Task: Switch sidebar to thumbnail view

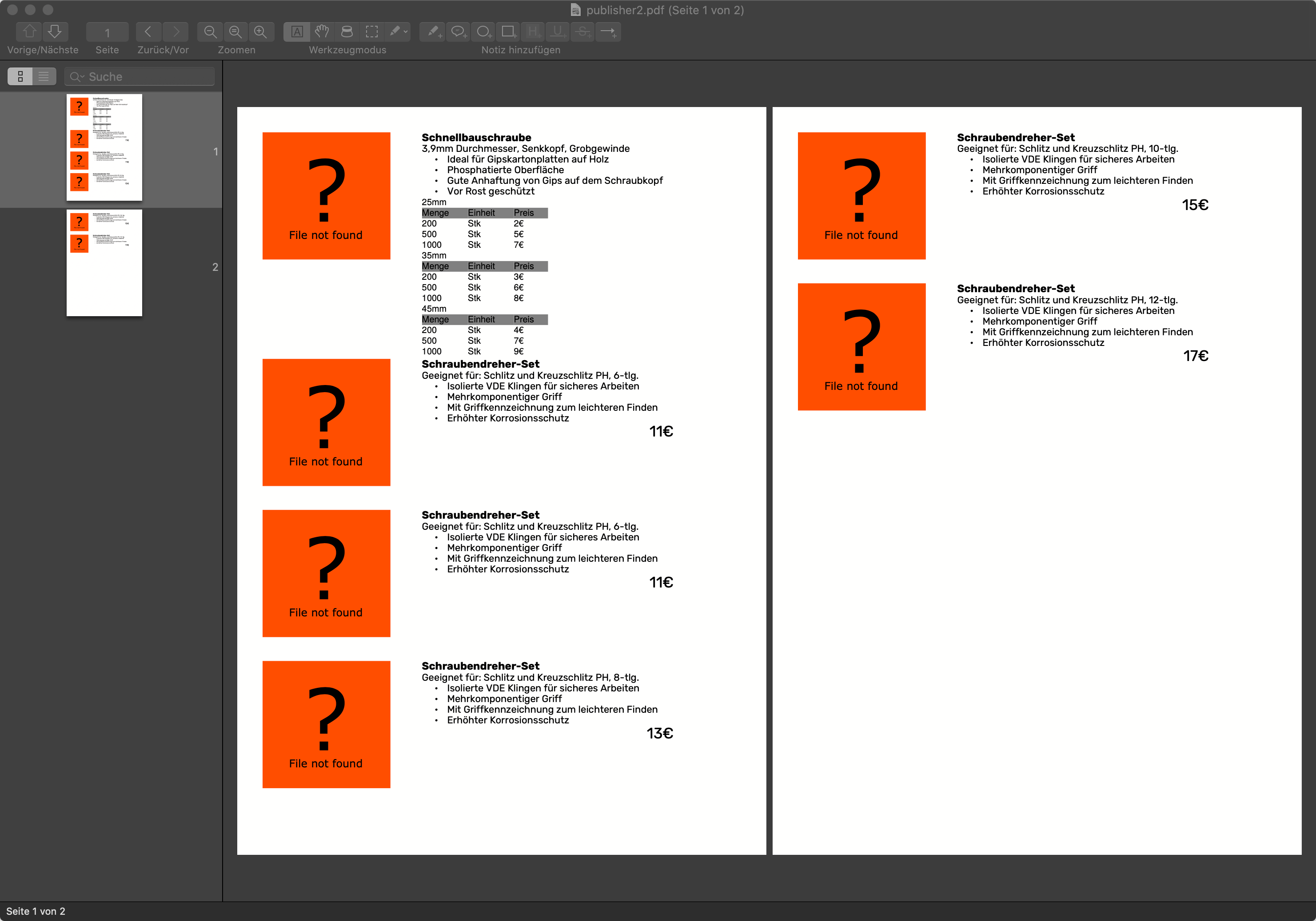Action: pos(20,76)
